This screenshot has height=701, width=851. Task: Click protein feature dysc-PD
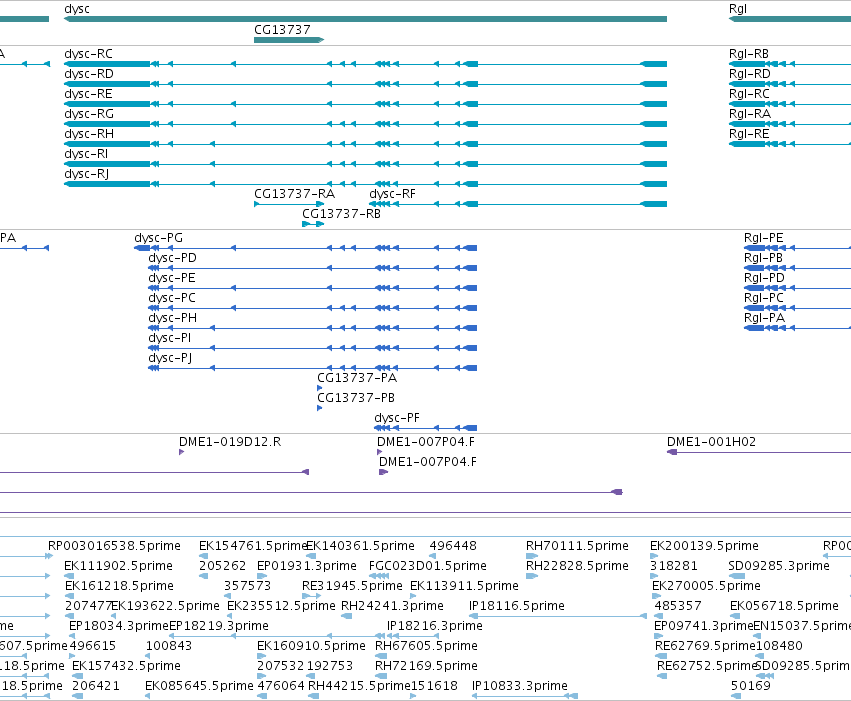pos(313,268)
